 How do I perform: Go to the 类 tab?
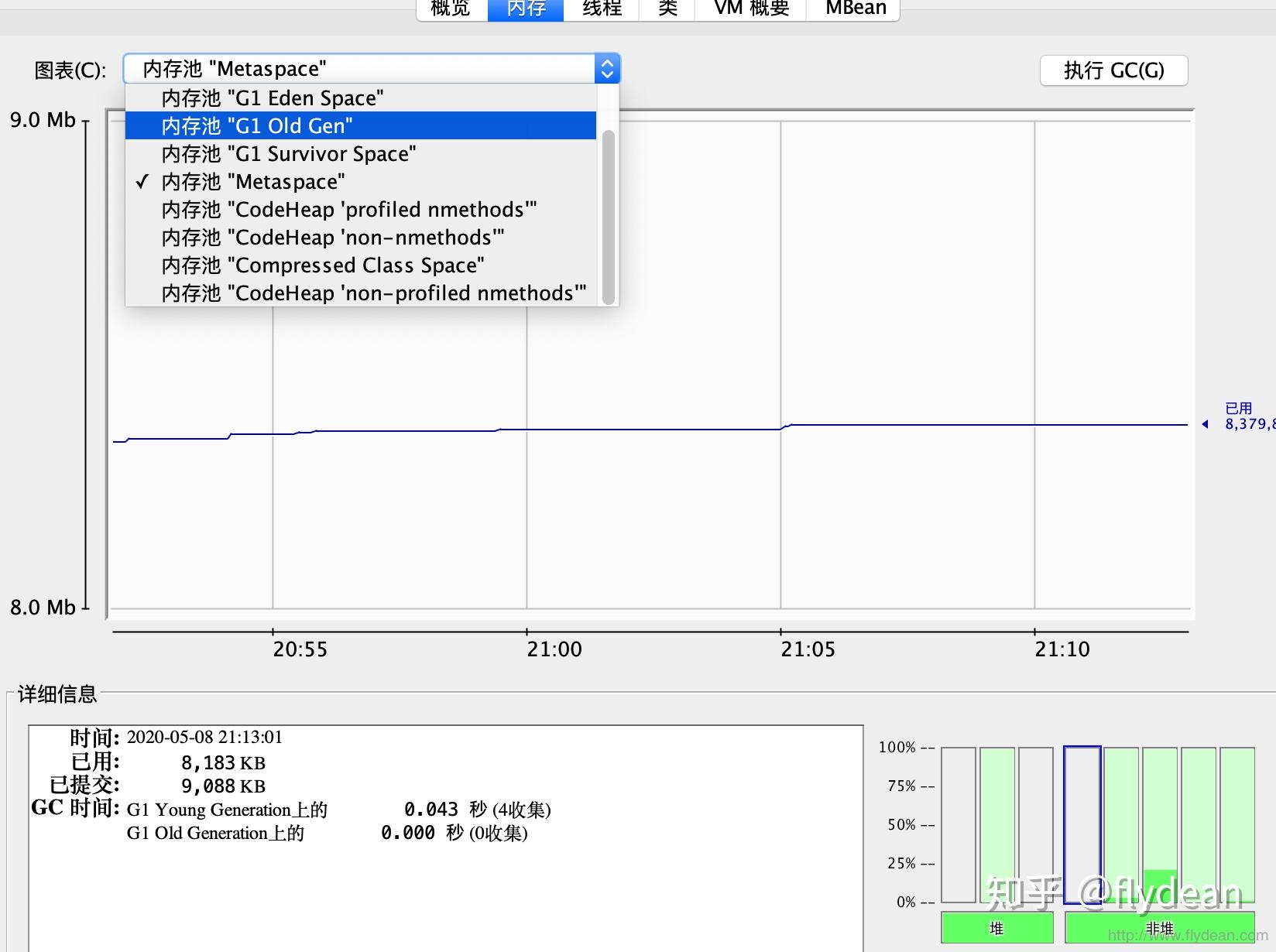(x=667, y=9)
